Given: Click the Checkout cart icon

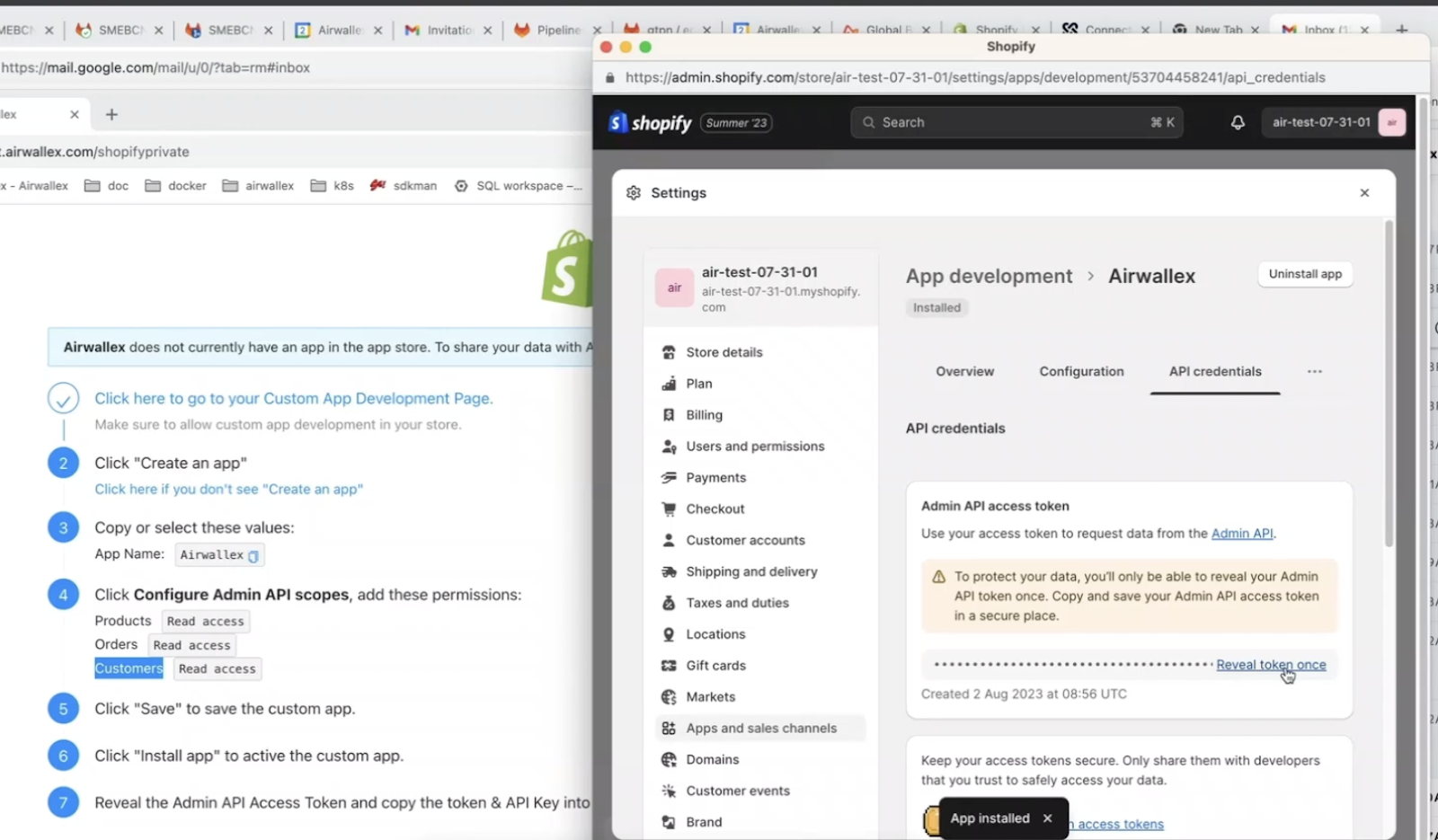Looking at the screenshot, I should tap(669, 509).
